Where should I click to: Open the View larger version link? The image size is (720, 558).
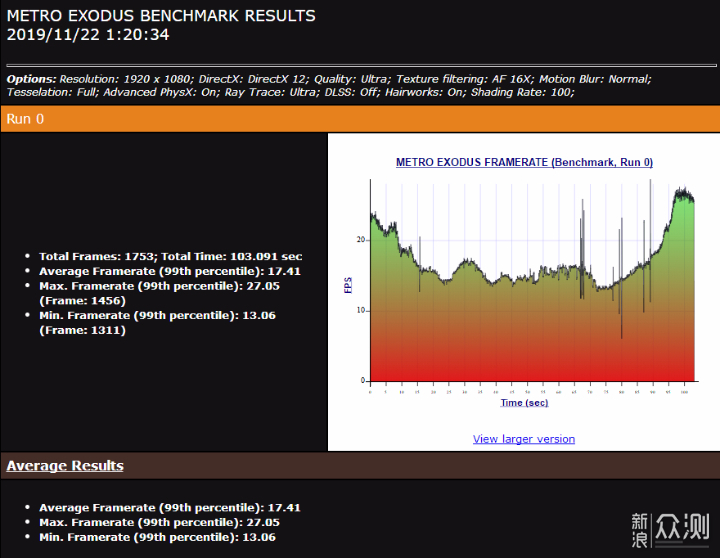[x=523, y=439]
